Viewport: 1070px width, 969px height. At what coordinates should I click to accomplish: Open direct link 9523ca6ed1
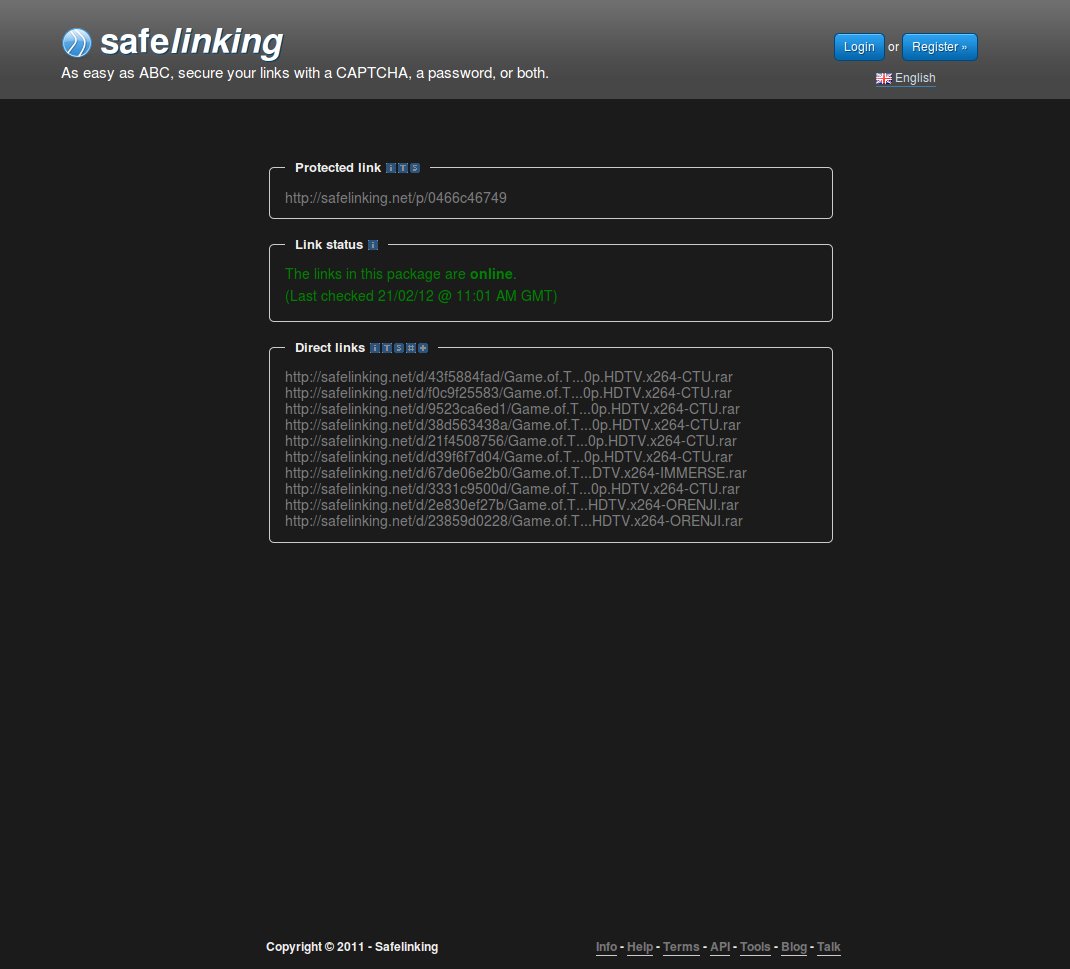click(512, 409)
